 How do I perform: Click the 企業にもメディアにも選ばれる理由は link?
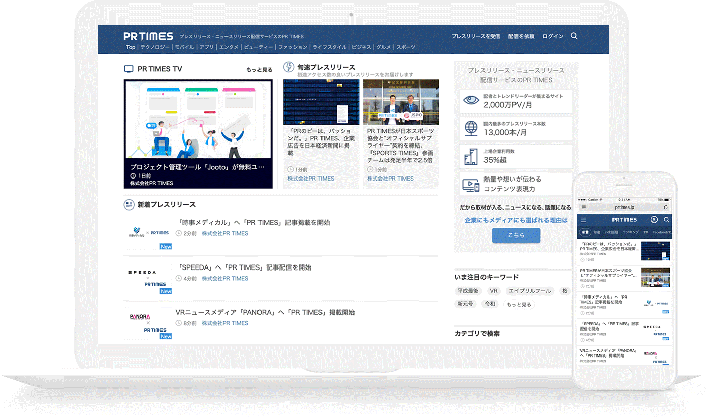click(516, 220)
